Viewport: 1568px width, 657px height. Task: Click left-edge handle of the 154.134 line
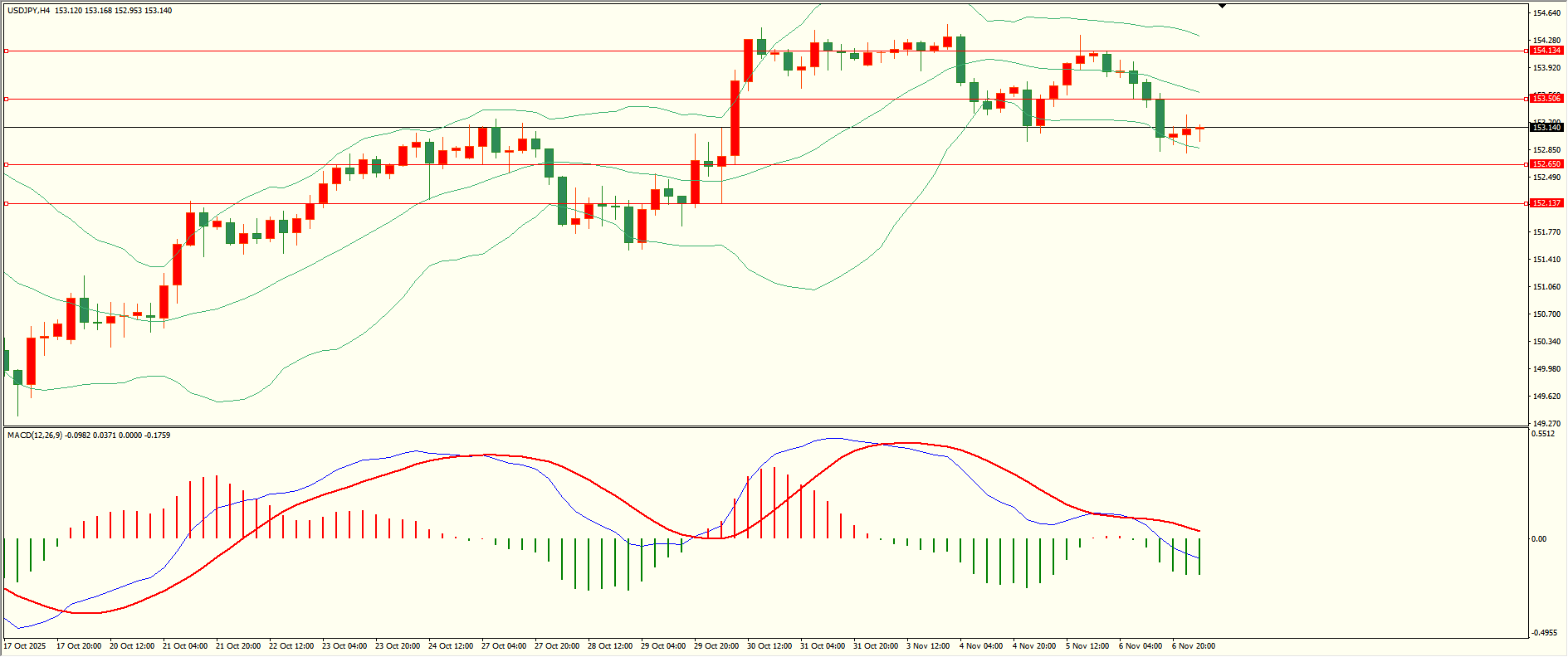point(7,51)
